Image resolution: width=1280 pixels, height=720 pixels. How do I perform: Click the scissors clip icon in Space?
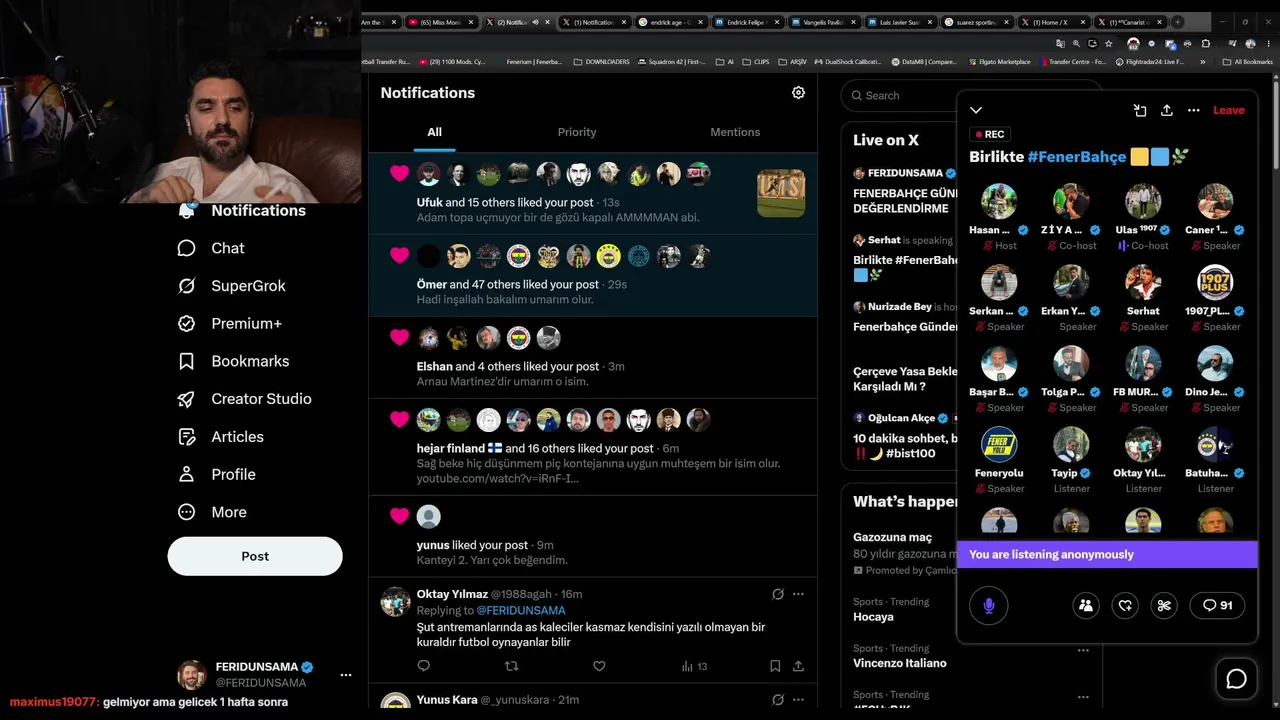pyautogui.click(x=1164, y=605)
